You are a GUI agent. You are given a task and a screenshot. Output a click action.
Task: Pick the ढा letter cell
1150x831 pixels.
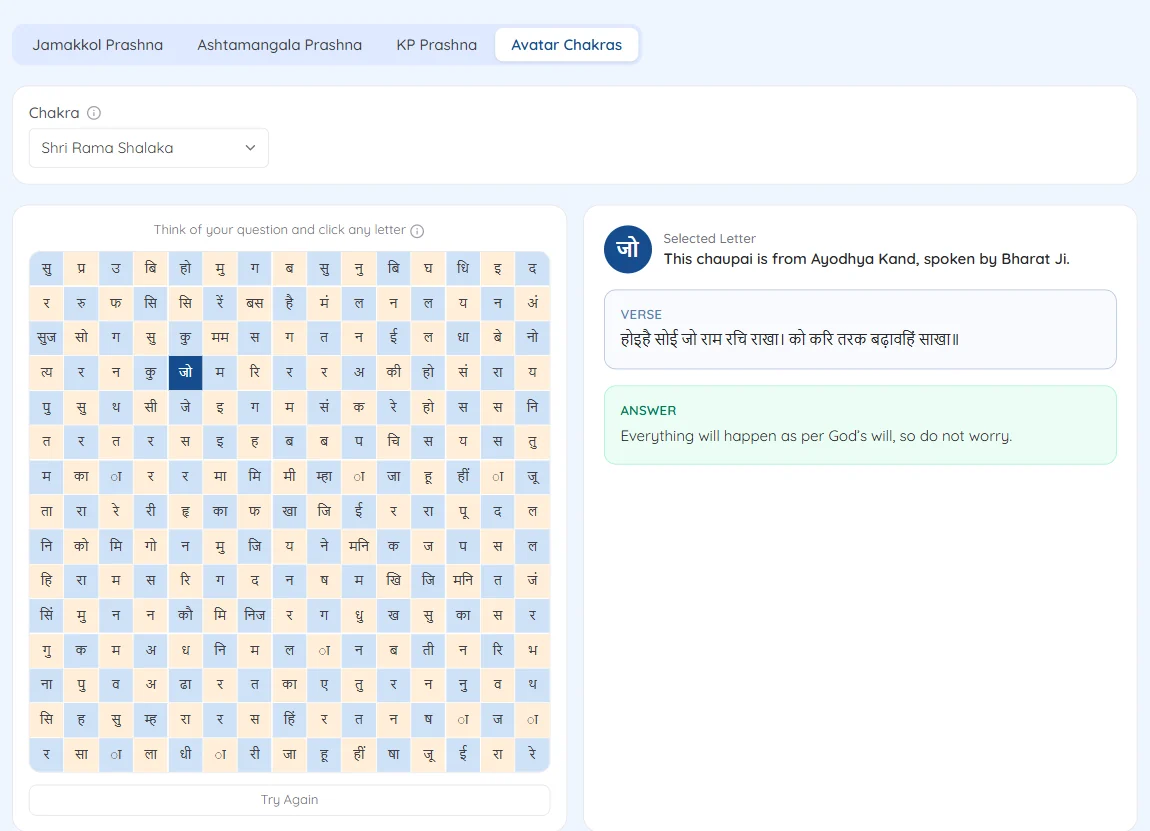tap(186, 684)
